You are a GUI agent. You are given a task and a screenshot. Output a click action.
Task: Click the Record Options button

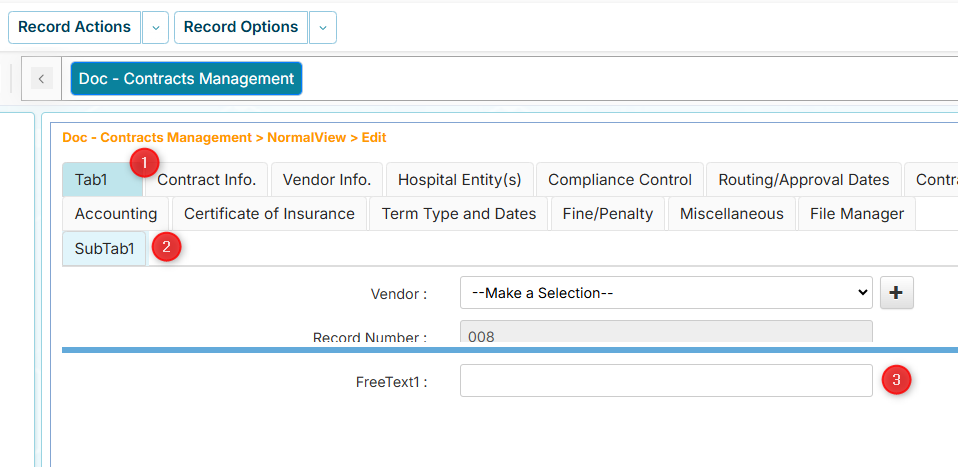[x=240, y=28]
